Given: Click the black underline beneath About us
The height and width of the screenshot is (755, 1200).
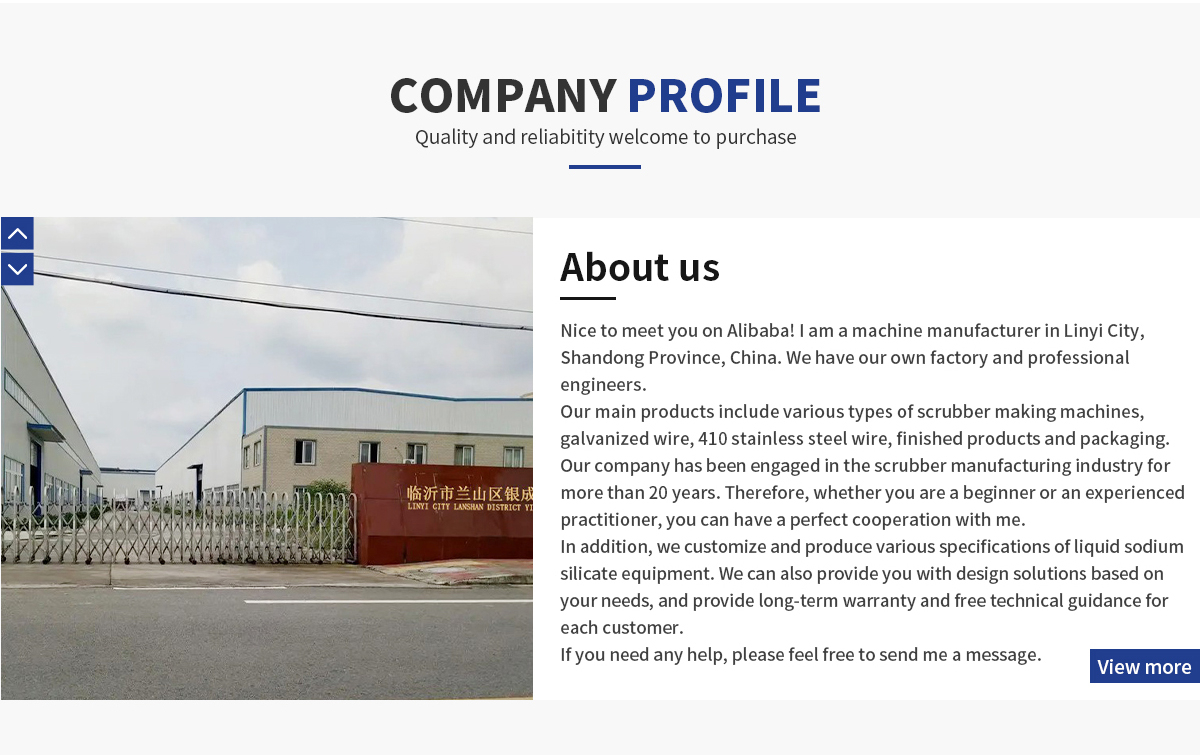Looking at the screenshot, I should point(588,298).
